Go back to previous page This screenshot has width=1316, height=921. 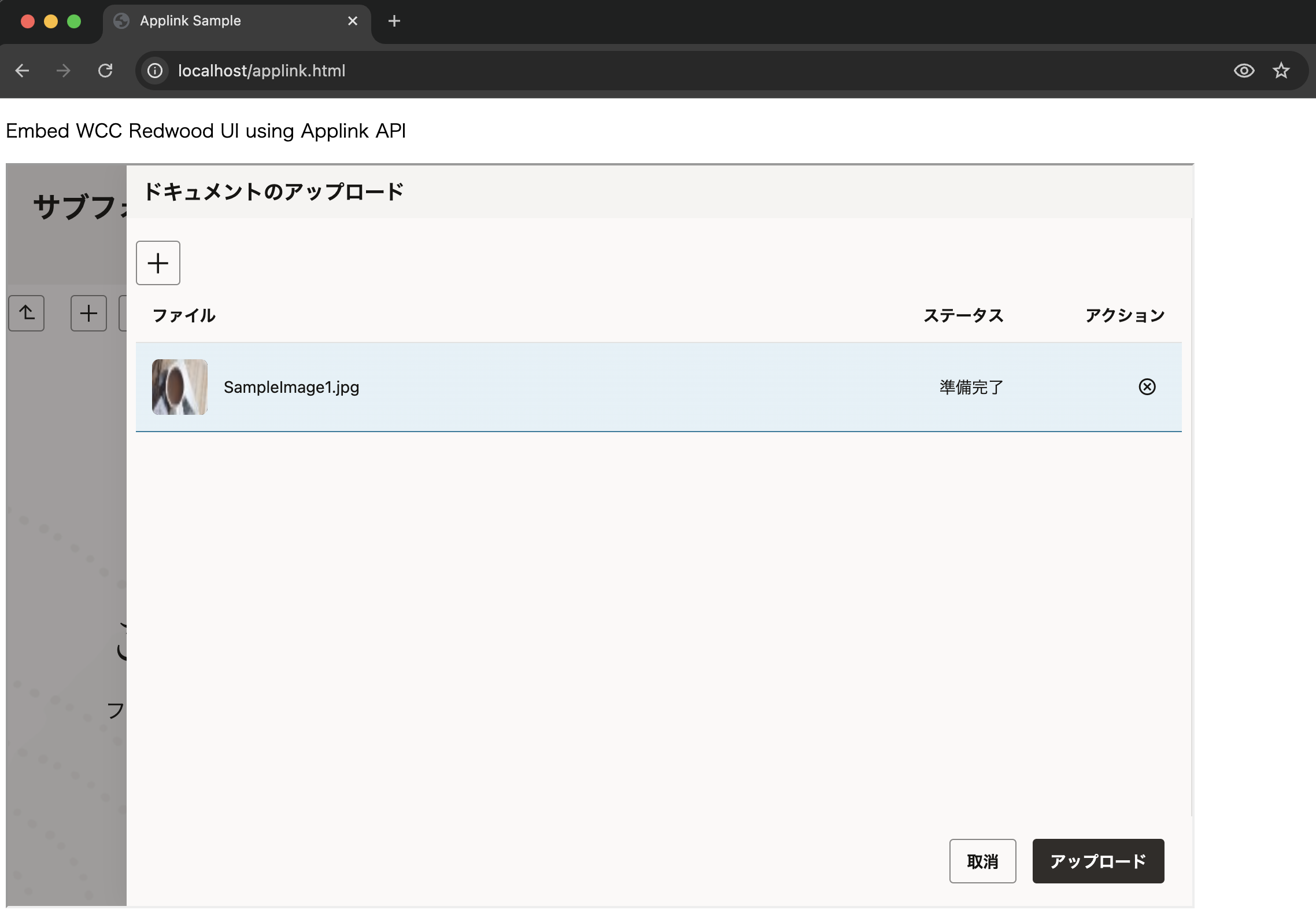[22, 71]
